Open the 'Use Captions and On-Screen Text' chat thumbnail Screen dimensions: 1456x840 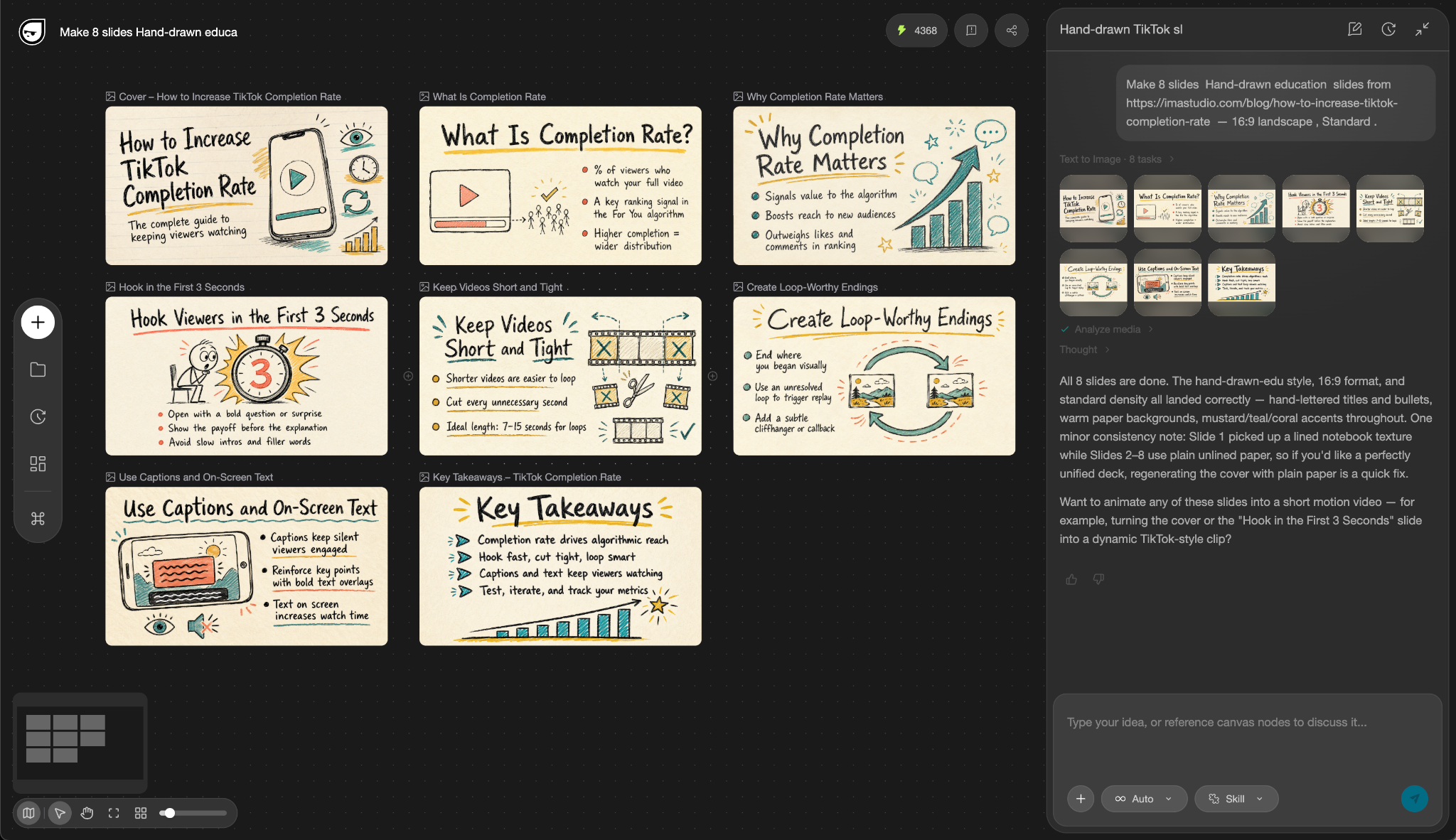[x=1167, y=282]
